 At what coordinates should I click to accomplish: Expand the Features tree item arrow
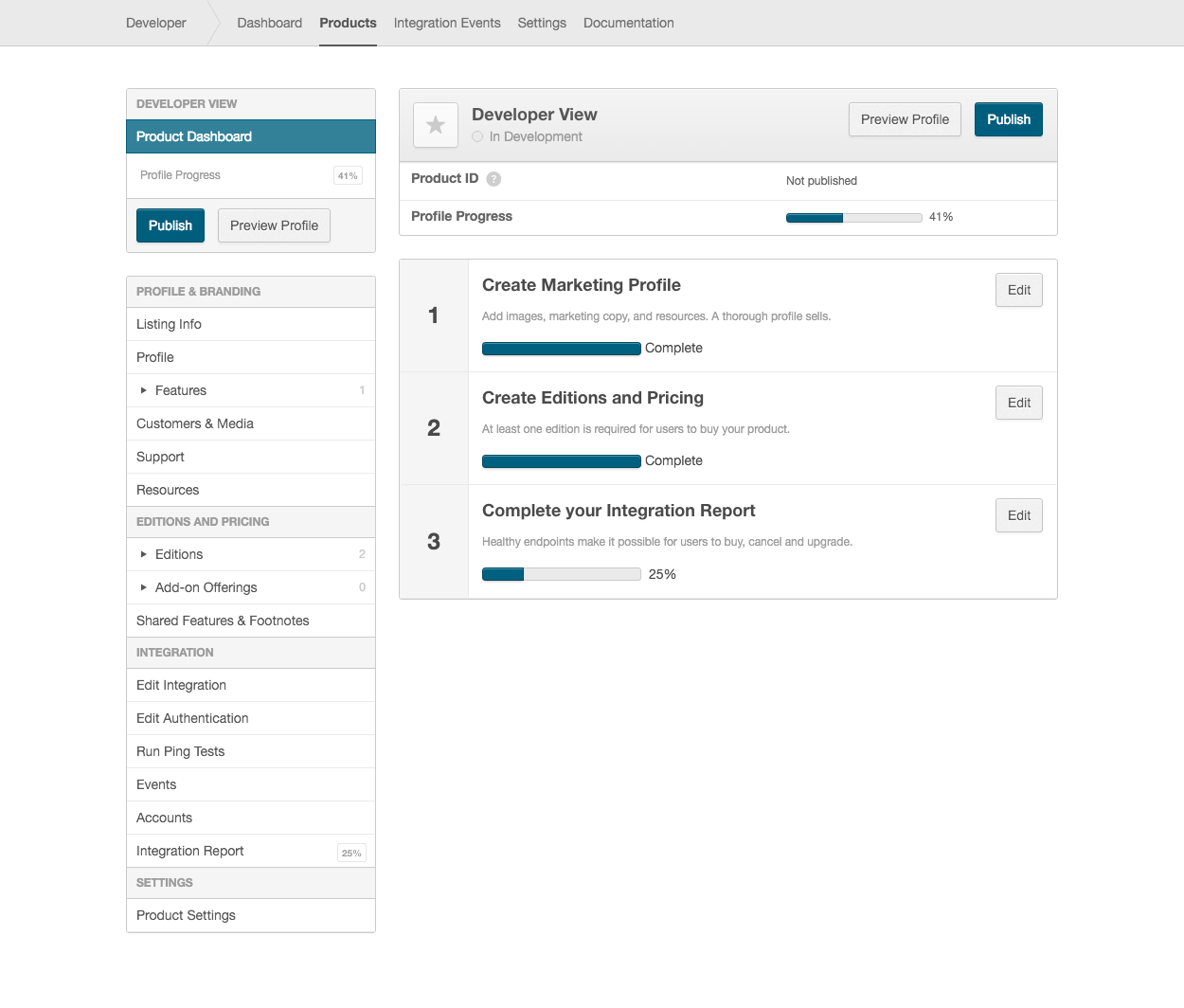pos(143,390)
